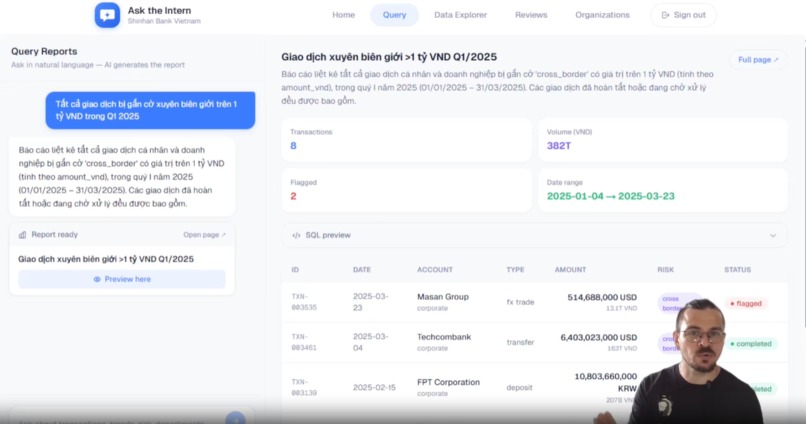Click the RISK column header
Image resolution: width=806 pixels, height=424 pixels.
pyautogui.click(x=665, y=270)
